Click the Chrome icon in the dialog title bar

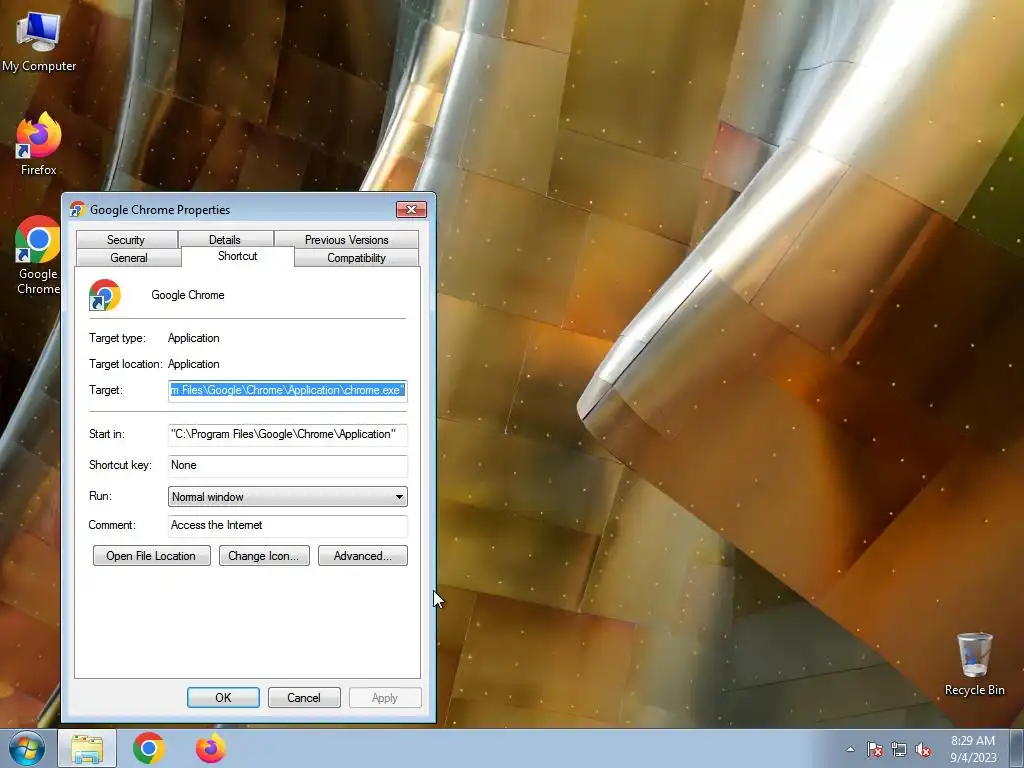click(77, 209)
